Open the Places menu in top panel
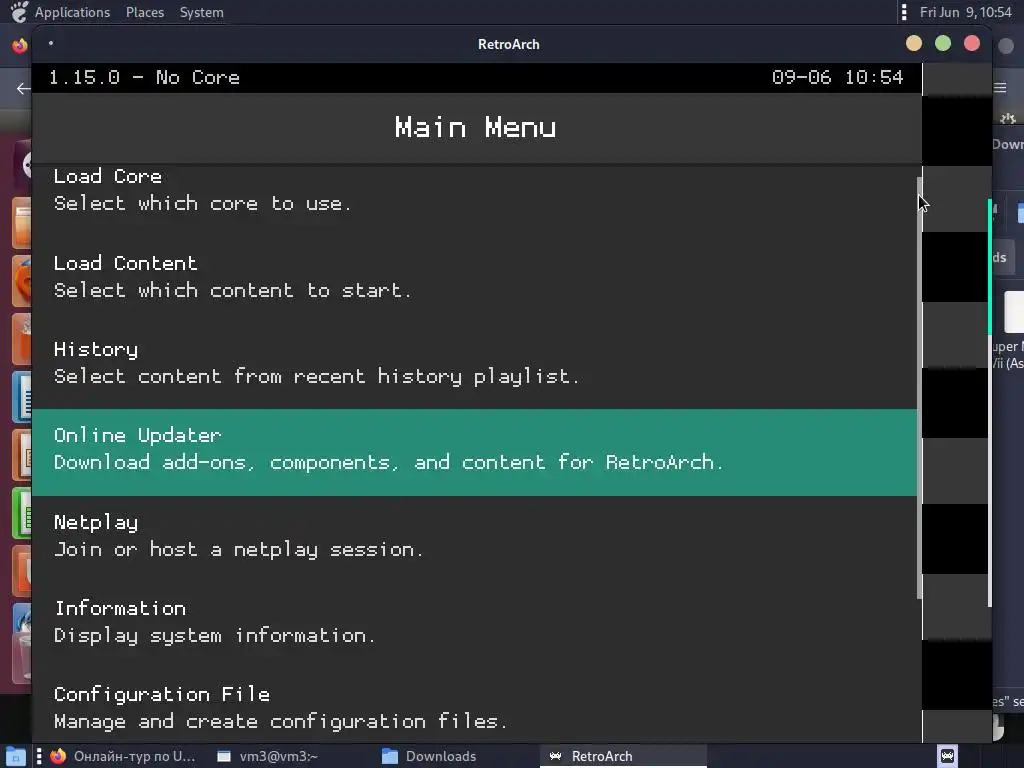Screen dimensions: 1024x768 tap(145, 12)
